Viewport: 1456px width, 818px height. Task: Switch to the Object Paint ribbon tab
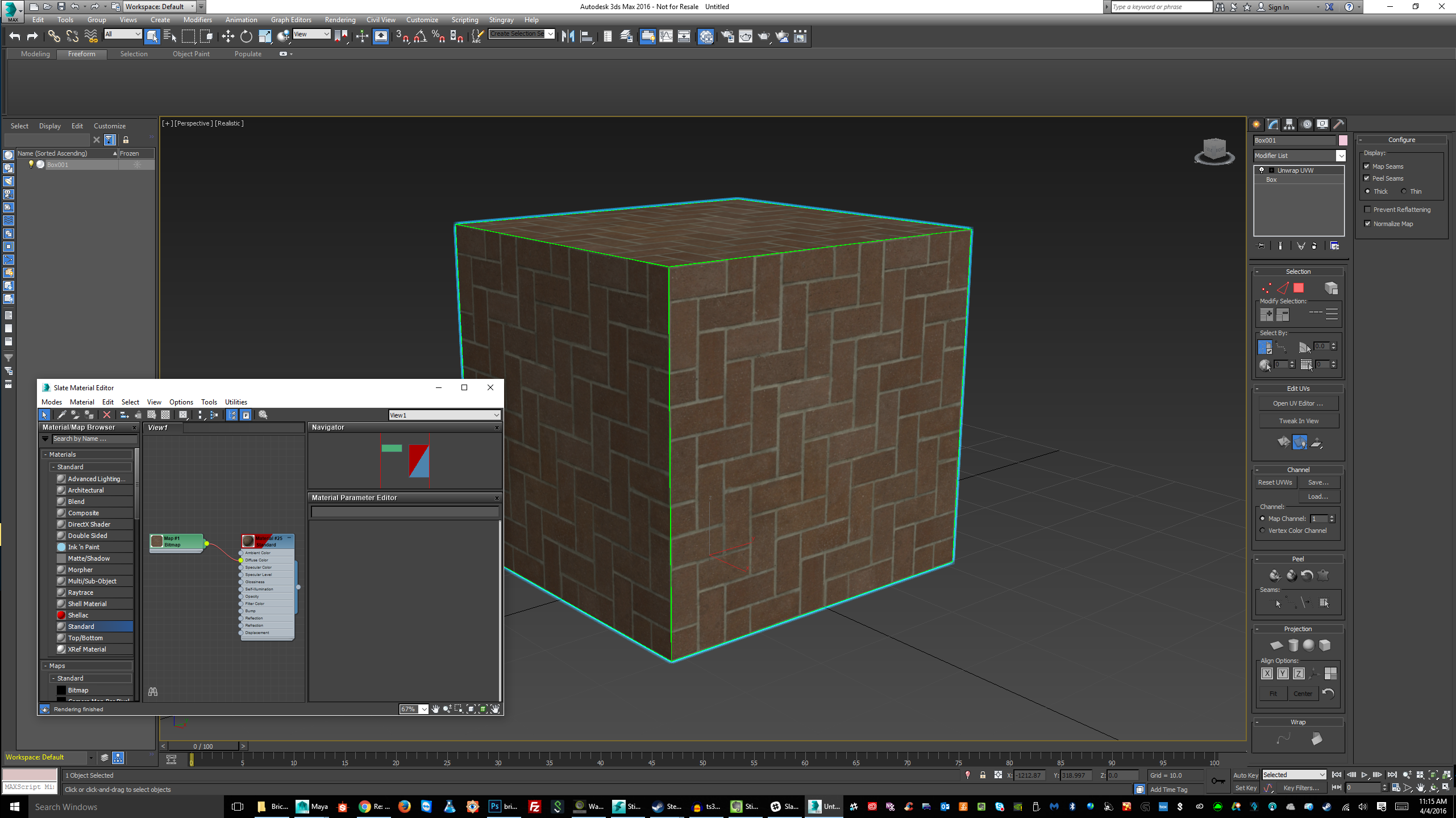191,54
